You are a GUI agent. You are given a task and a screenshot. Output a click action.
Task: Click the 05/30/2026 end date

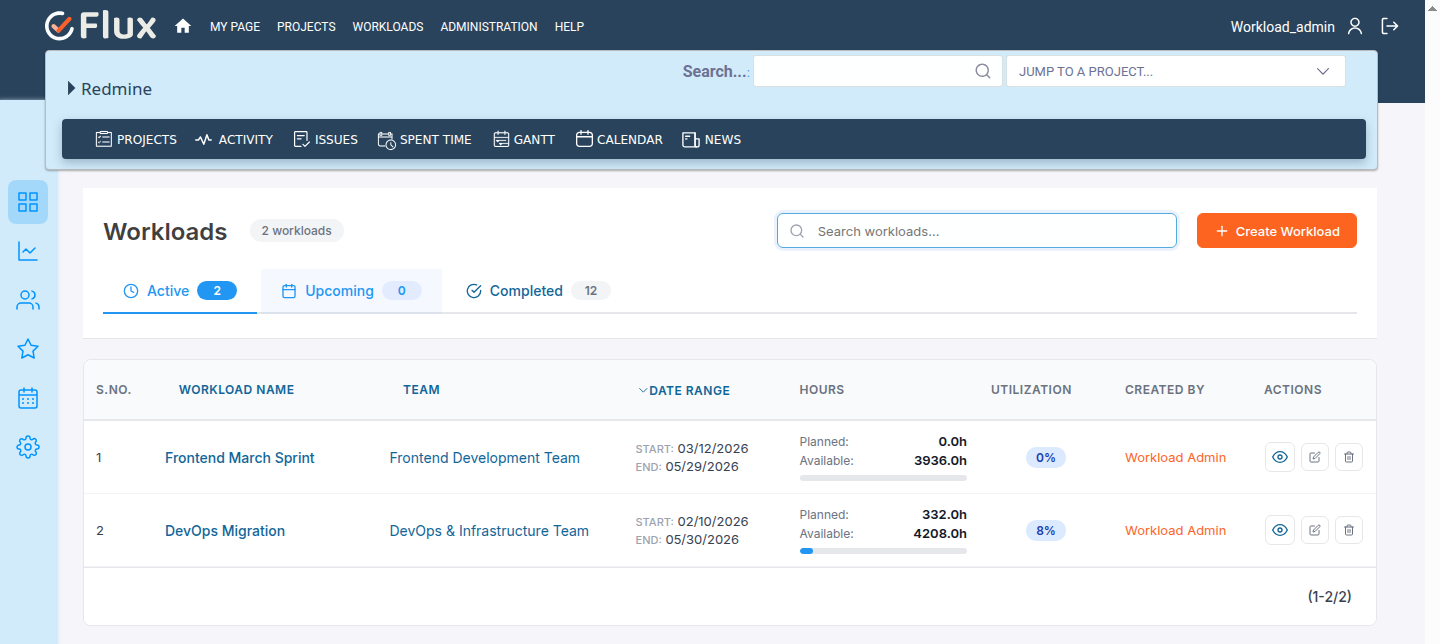pyautogui.click(x=702, y=540)
